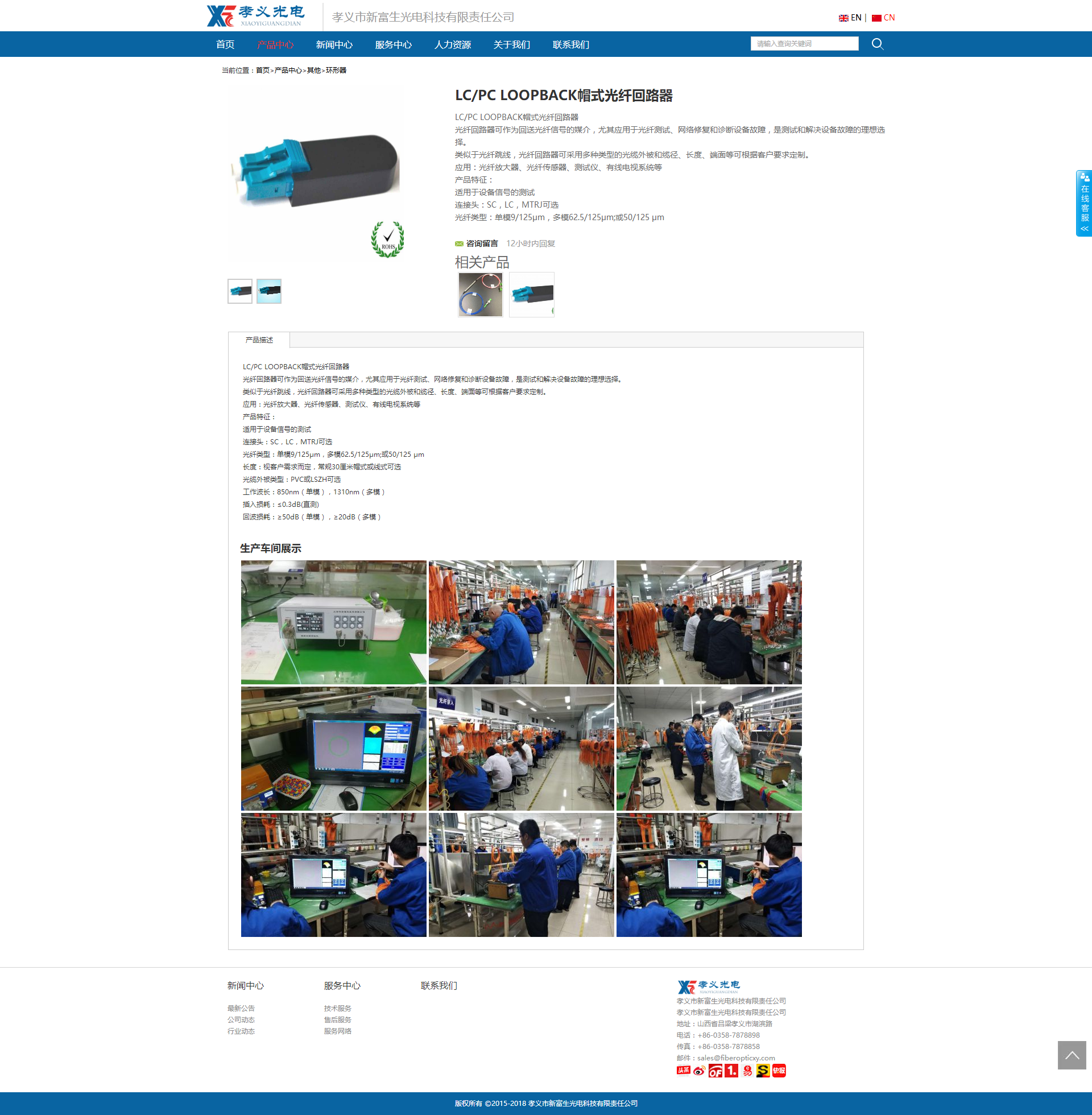1092x1115 pixels.
Task: Open footer 技术服务 link
Action: (338, 1008)
